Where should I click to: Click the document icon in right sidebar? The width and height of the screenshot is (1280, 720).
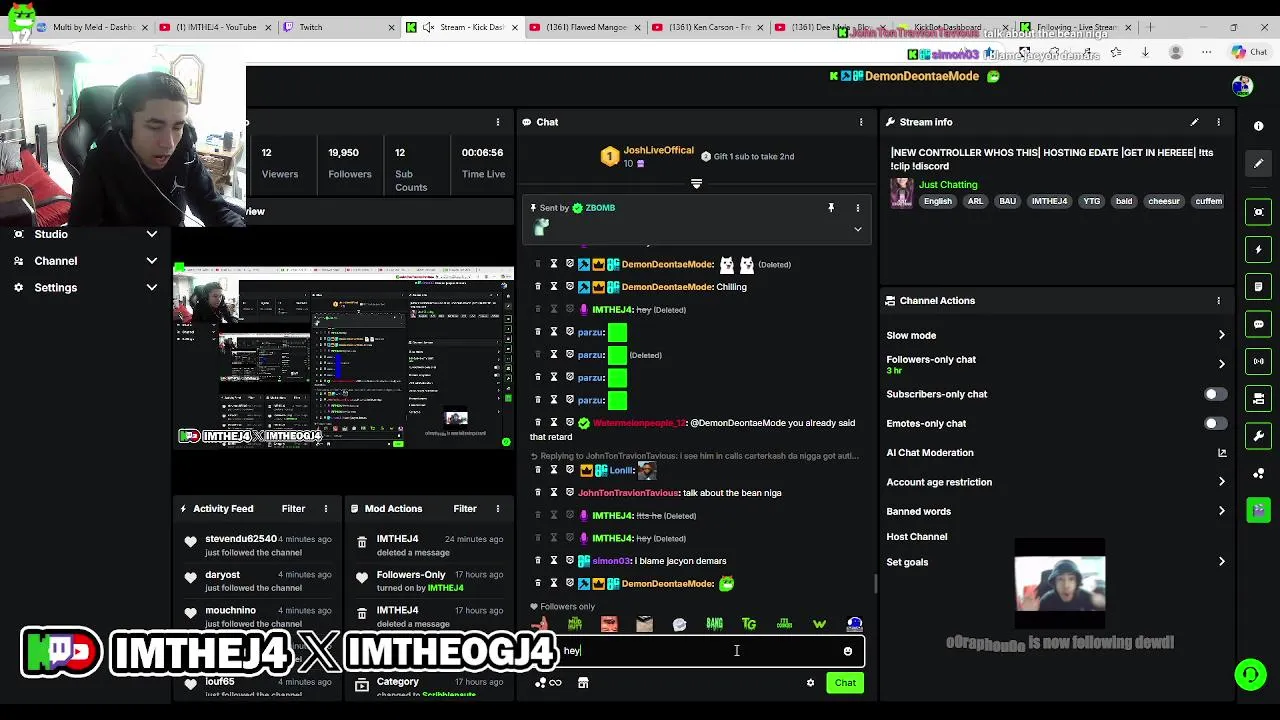pos(1259,287)
